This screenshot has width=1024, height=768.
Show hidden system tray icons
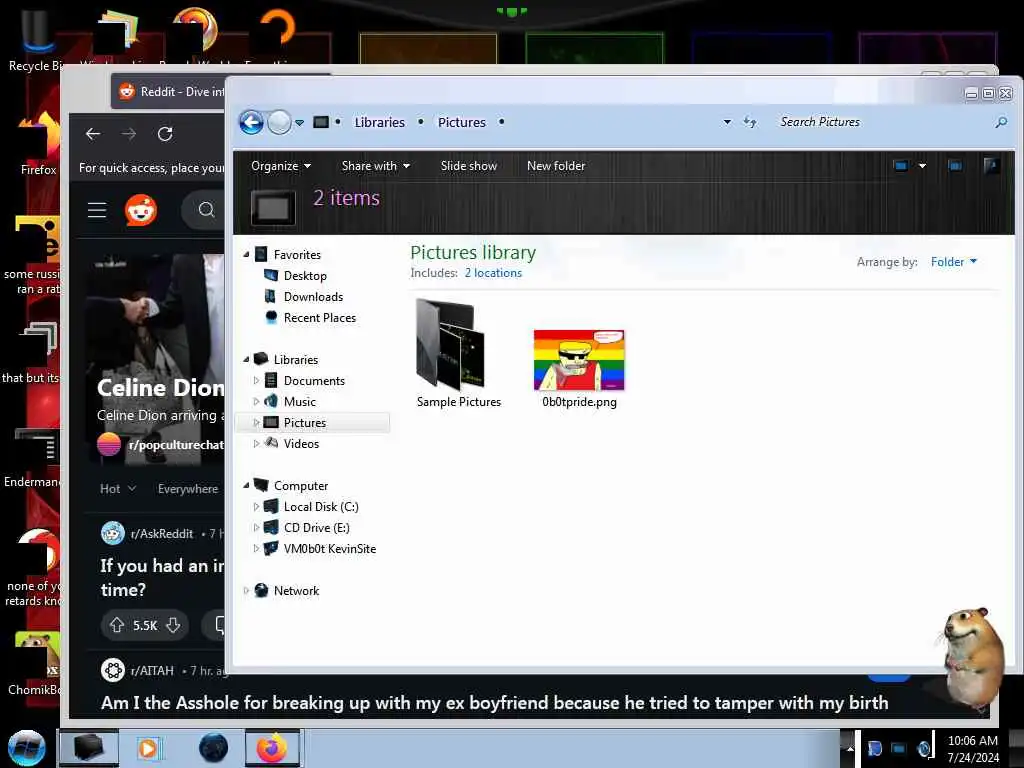coord(850,749)
